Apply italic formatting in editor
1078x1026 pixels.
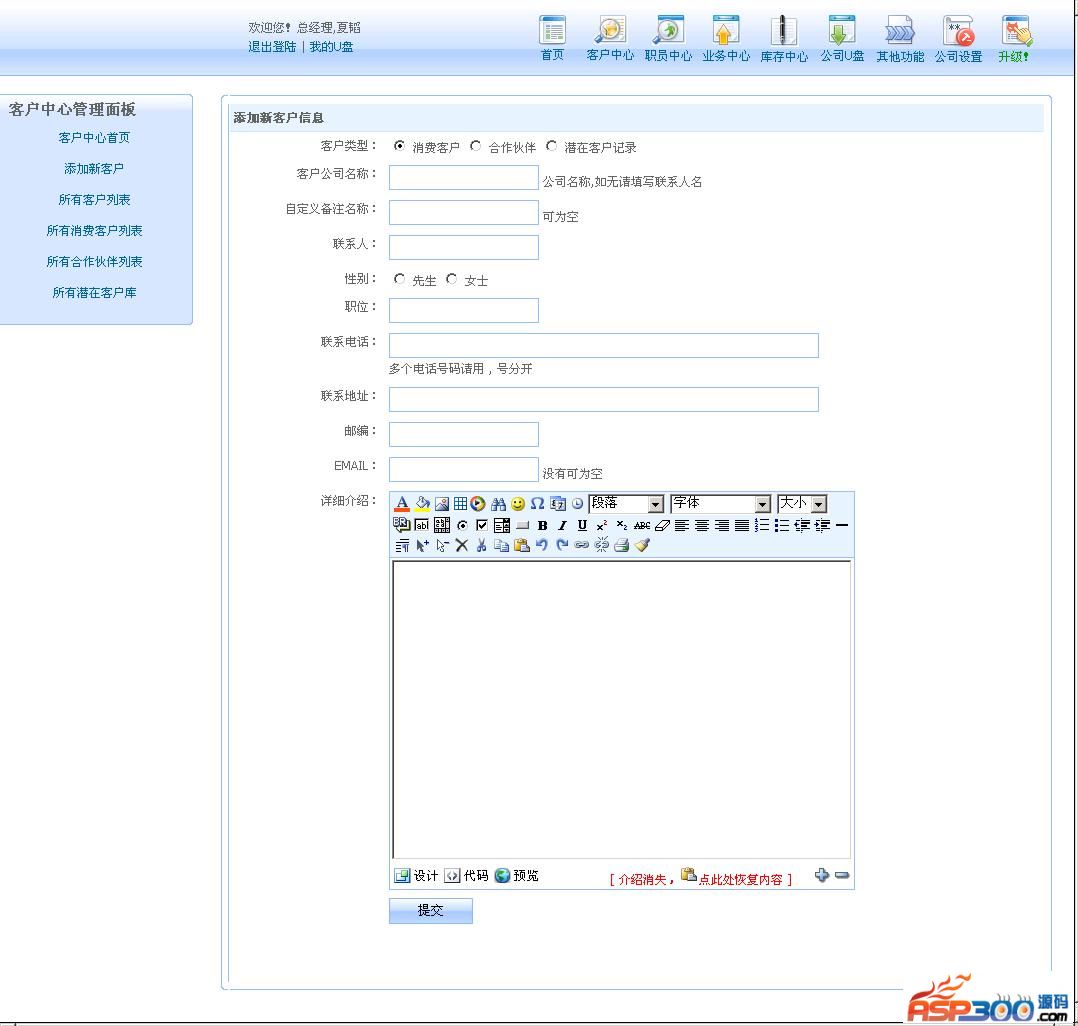(562, 525)
